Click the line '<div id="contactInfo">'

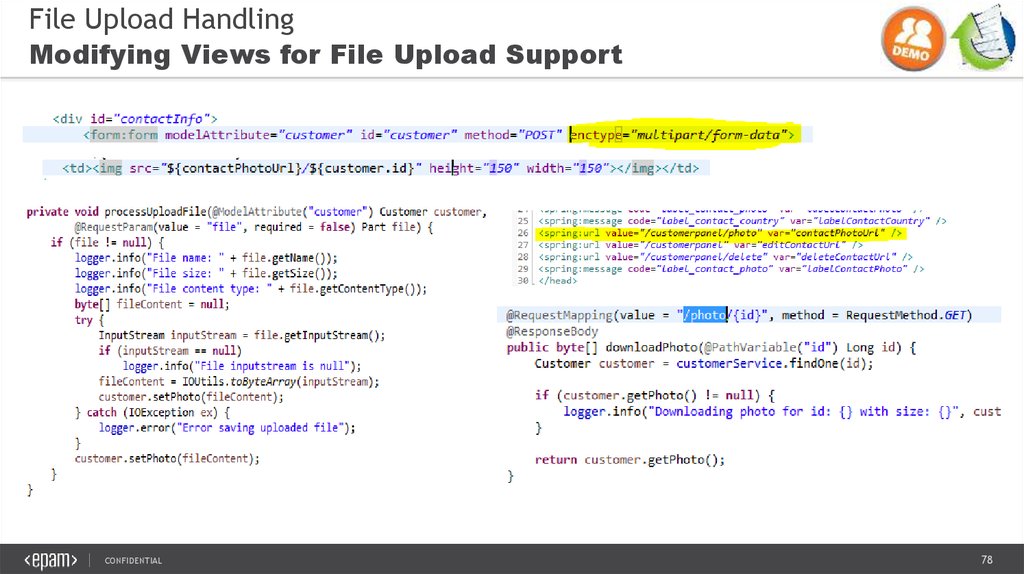point(135,119)
